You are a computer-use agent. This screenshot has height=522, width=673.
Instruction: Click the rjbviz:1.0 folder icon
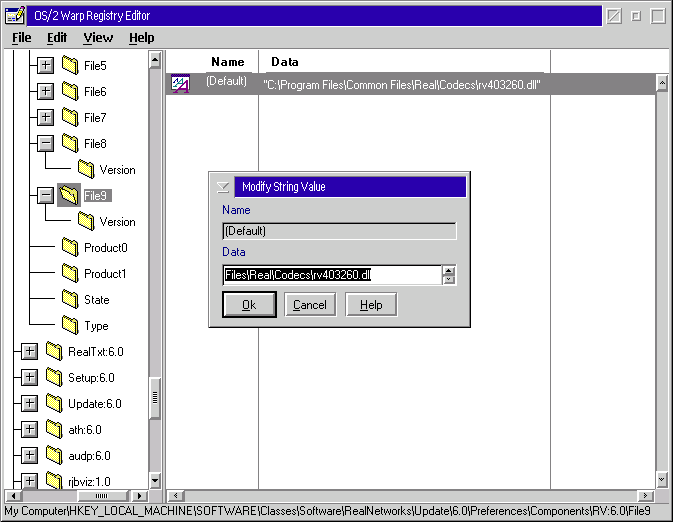54,481
